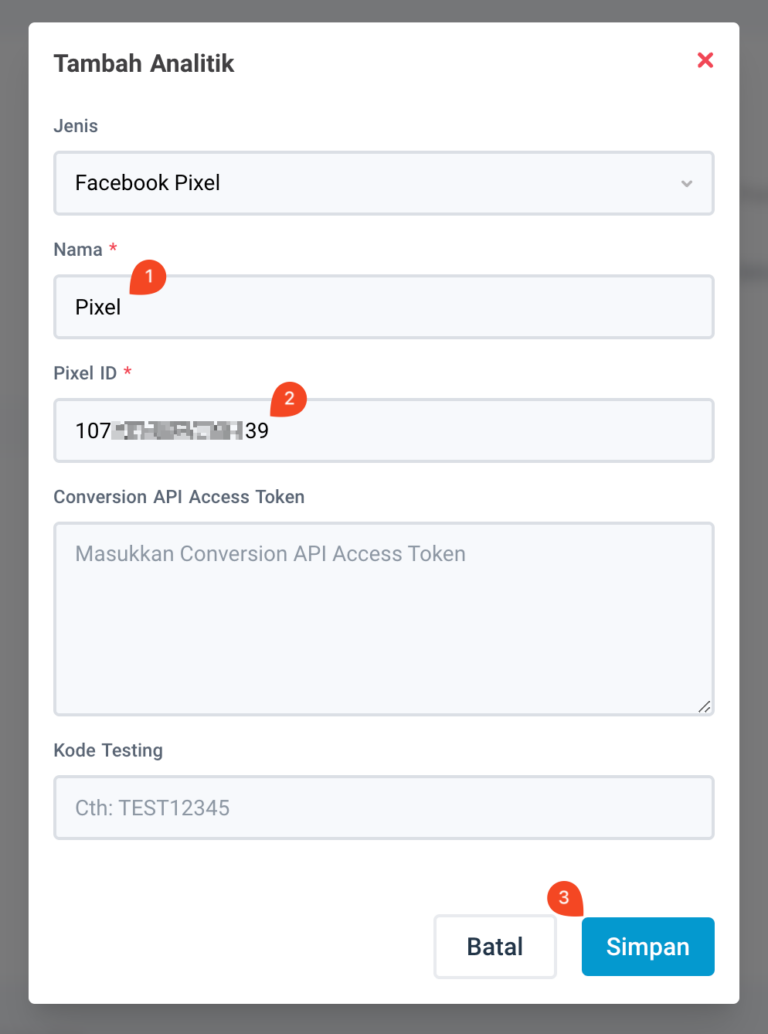Click the Jenis field label

[75, 126]
